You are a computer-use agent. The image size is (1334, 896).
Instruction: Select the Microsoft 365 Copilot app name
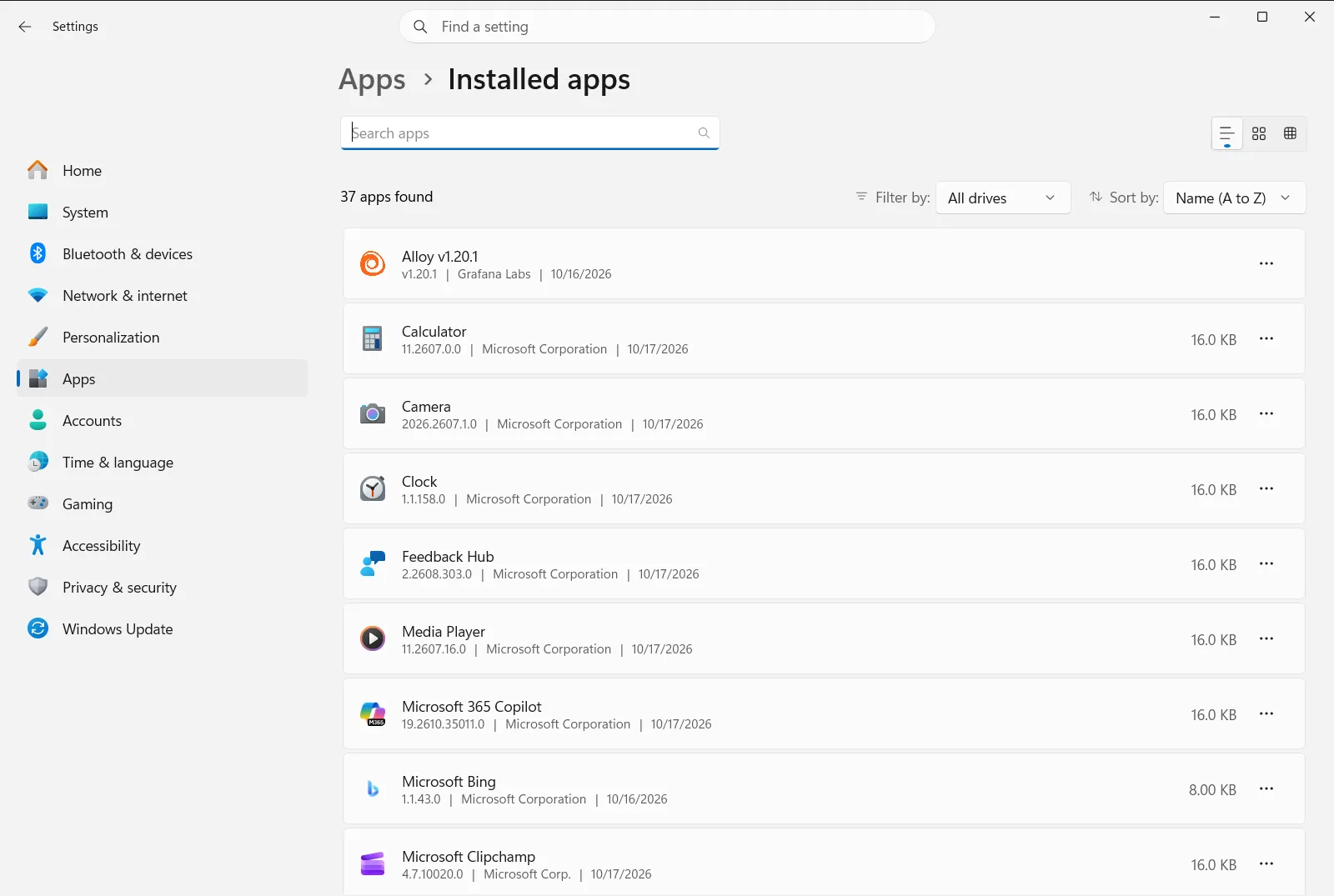point(472,707)
